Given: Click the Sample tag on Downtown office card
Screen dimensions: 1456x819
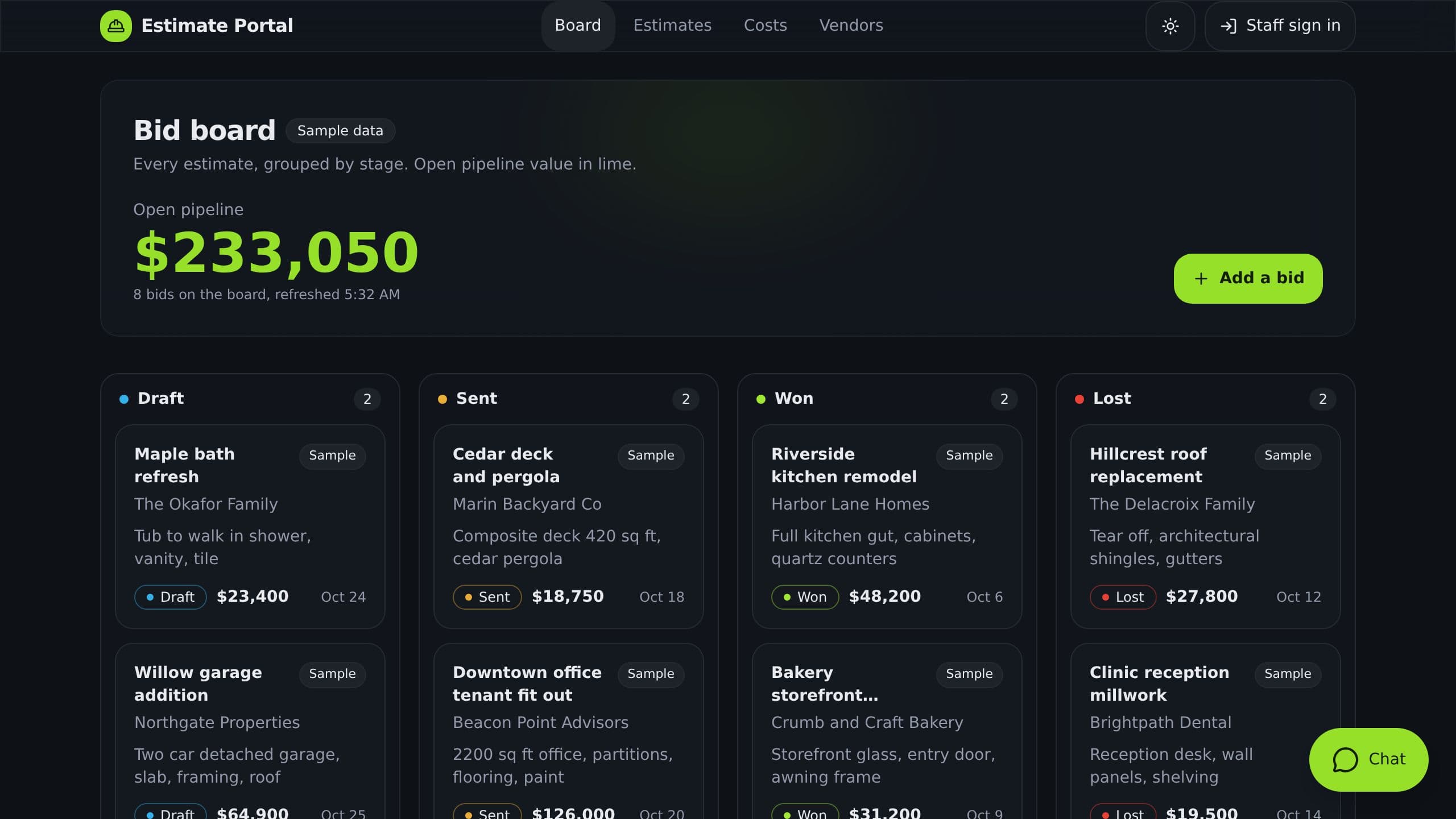Looking at the screenshot, I should (x=651, y=675).
